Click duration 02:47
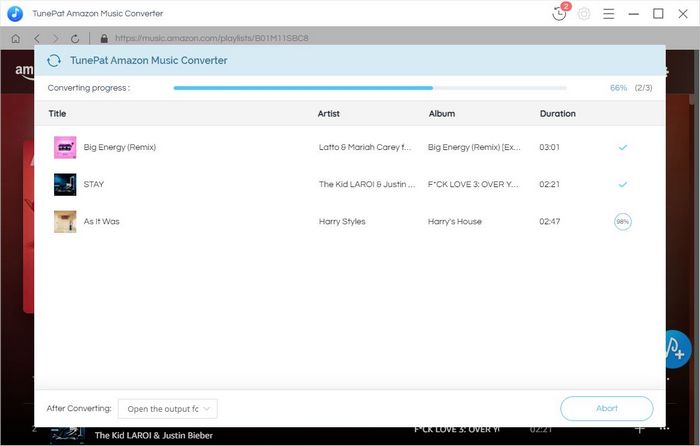The image size is (700, 446). coord(549,221)
